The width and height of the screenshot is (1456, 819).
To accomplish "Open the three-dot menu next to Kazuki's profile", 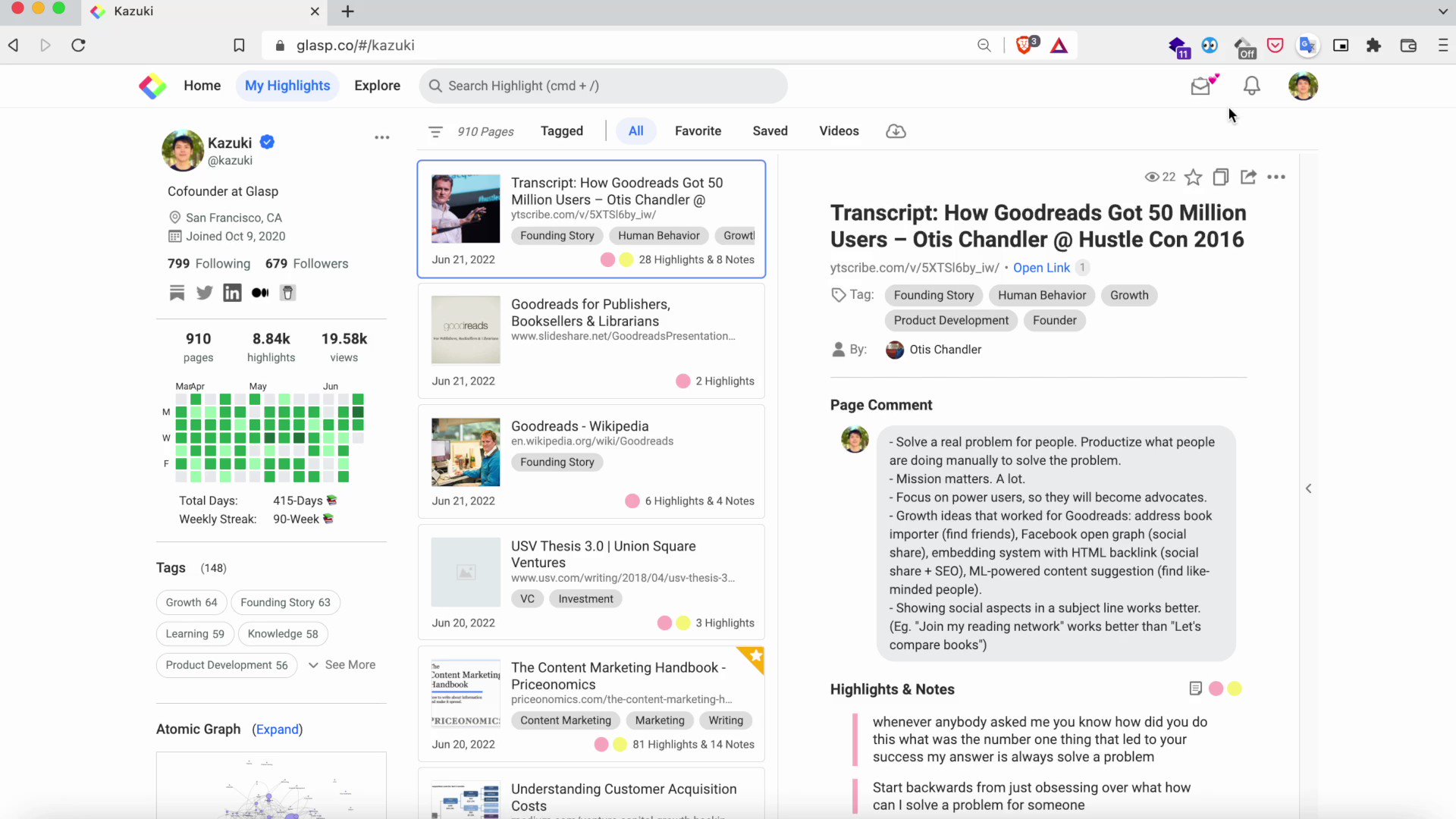I will [381, 137].
